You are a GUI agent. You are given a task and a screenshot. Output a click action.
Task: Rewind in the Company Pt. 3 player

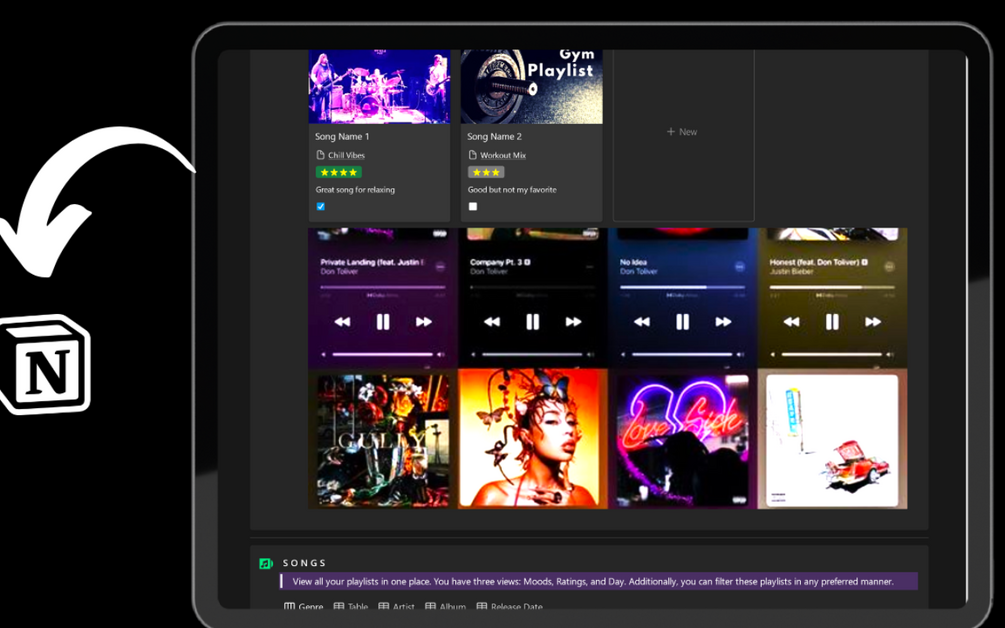492,322
